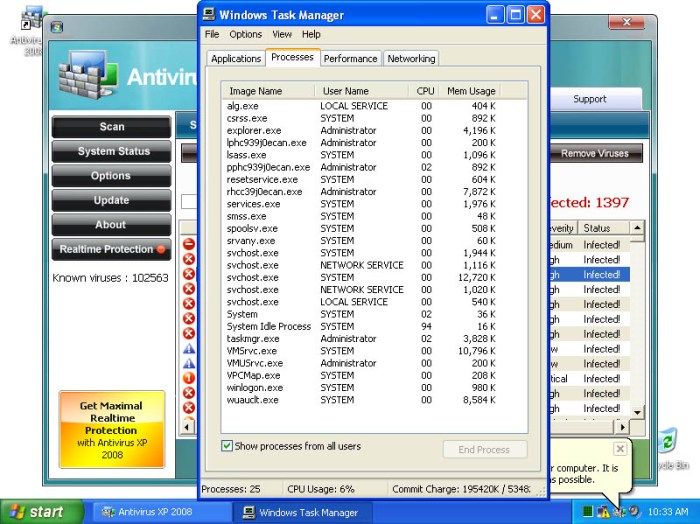This screenshot has width=700, height=524.
Task: Switch to the Performance tab
Action: tap(350, 58)
